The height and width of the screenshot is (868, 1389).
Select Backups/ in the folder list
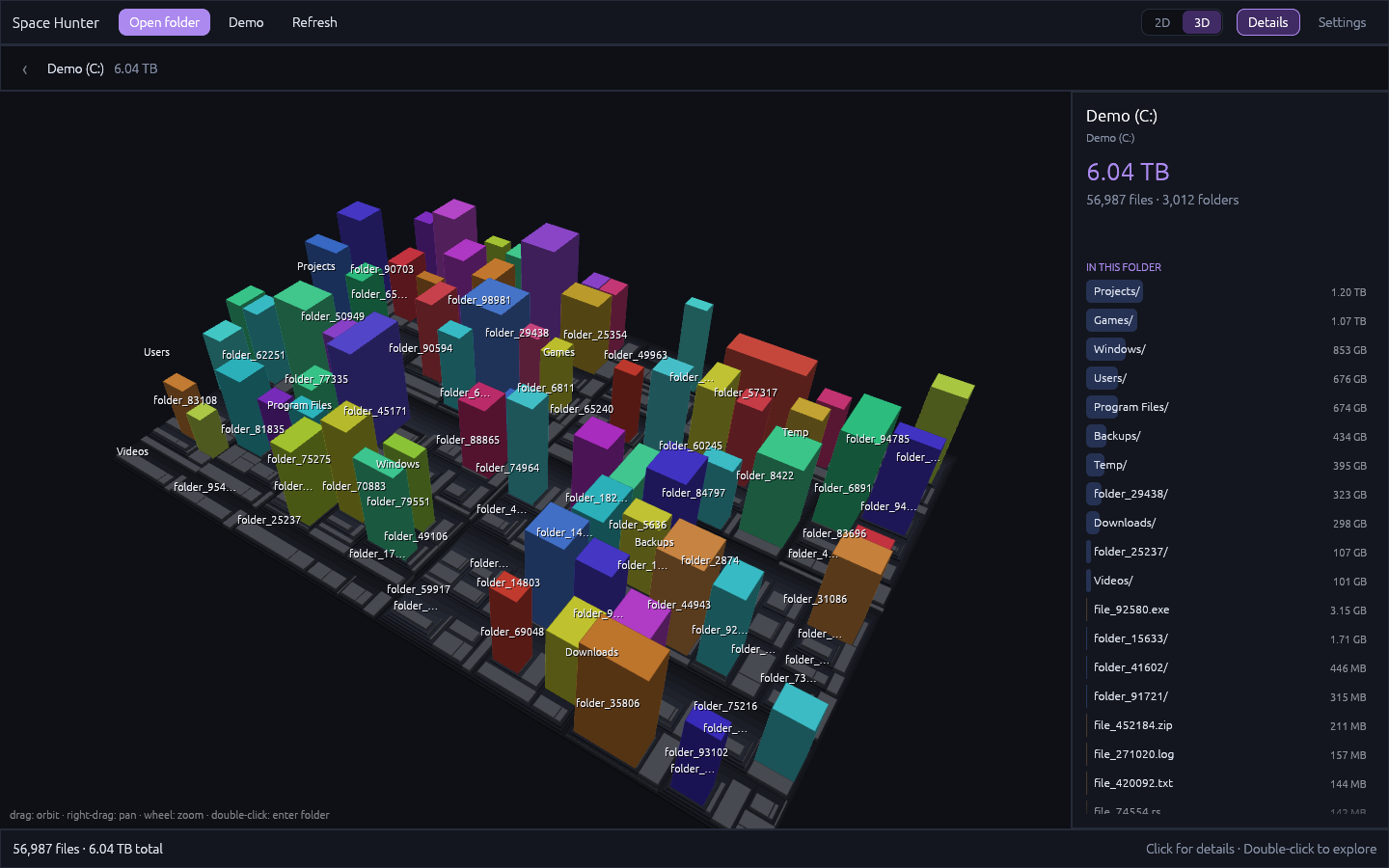point(1226,436)
